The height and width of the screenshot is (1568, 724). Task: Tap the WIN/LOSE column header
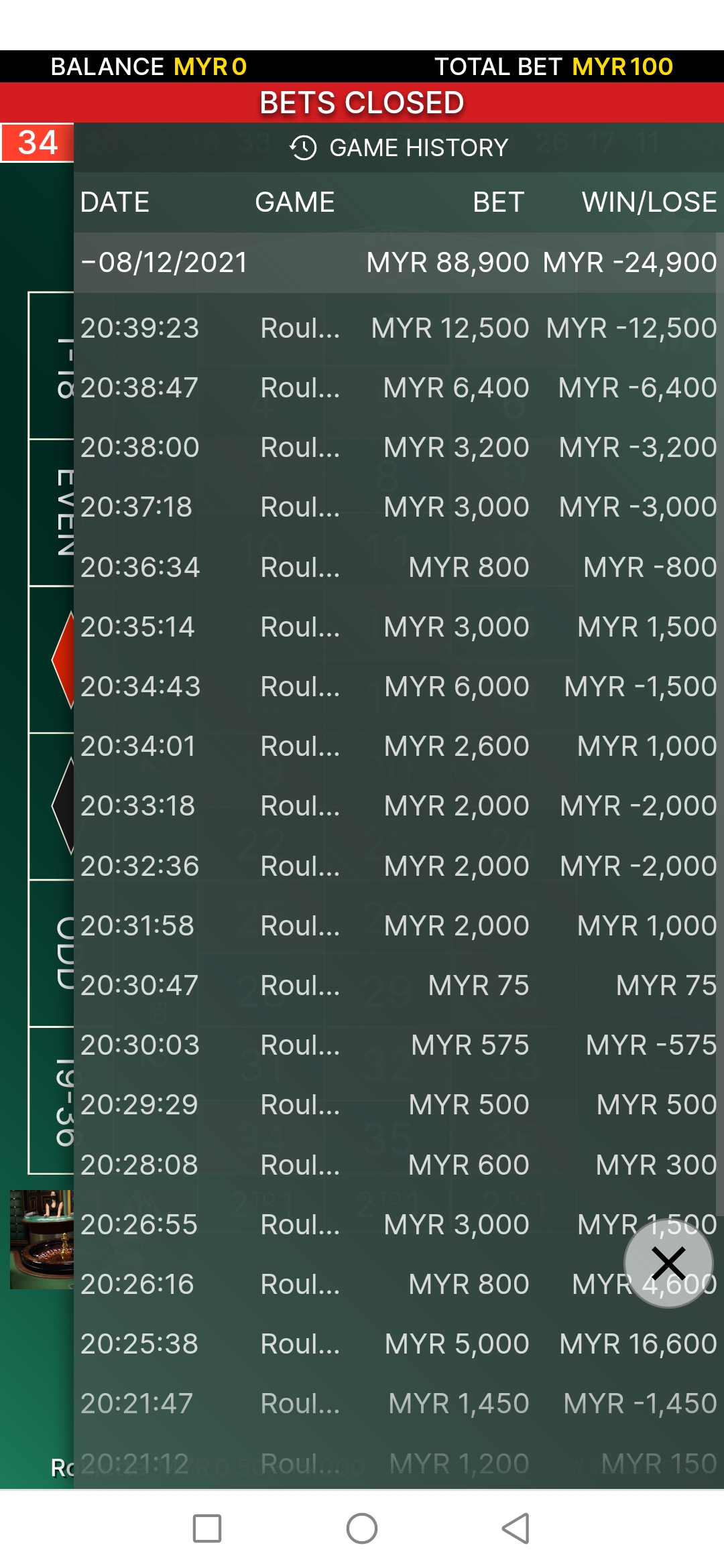click(x=649, y=202)
